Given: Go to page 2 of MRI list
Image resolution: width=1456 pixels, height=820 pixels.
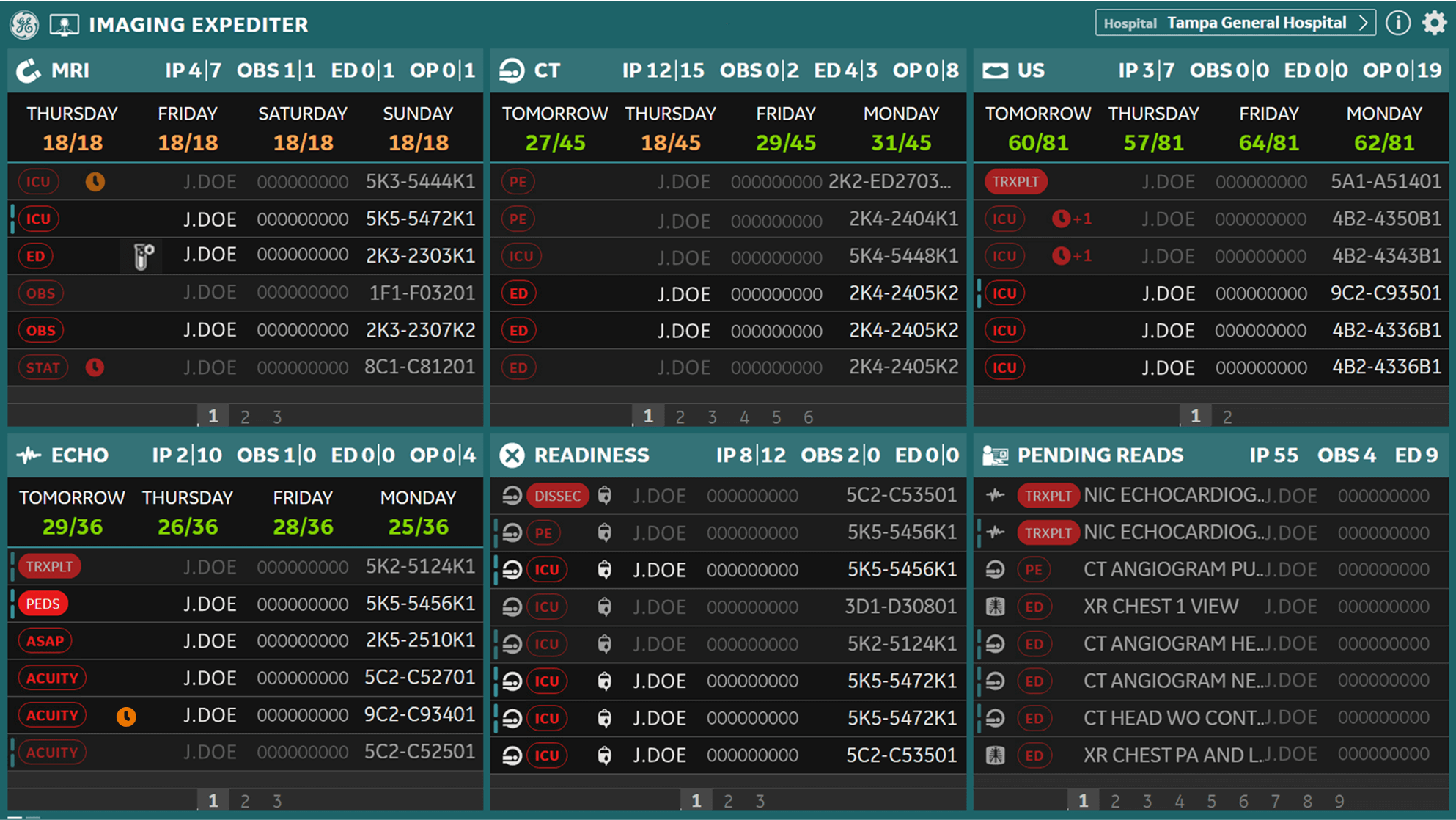Looking at the screenshot, I should [x=245, y=417].
